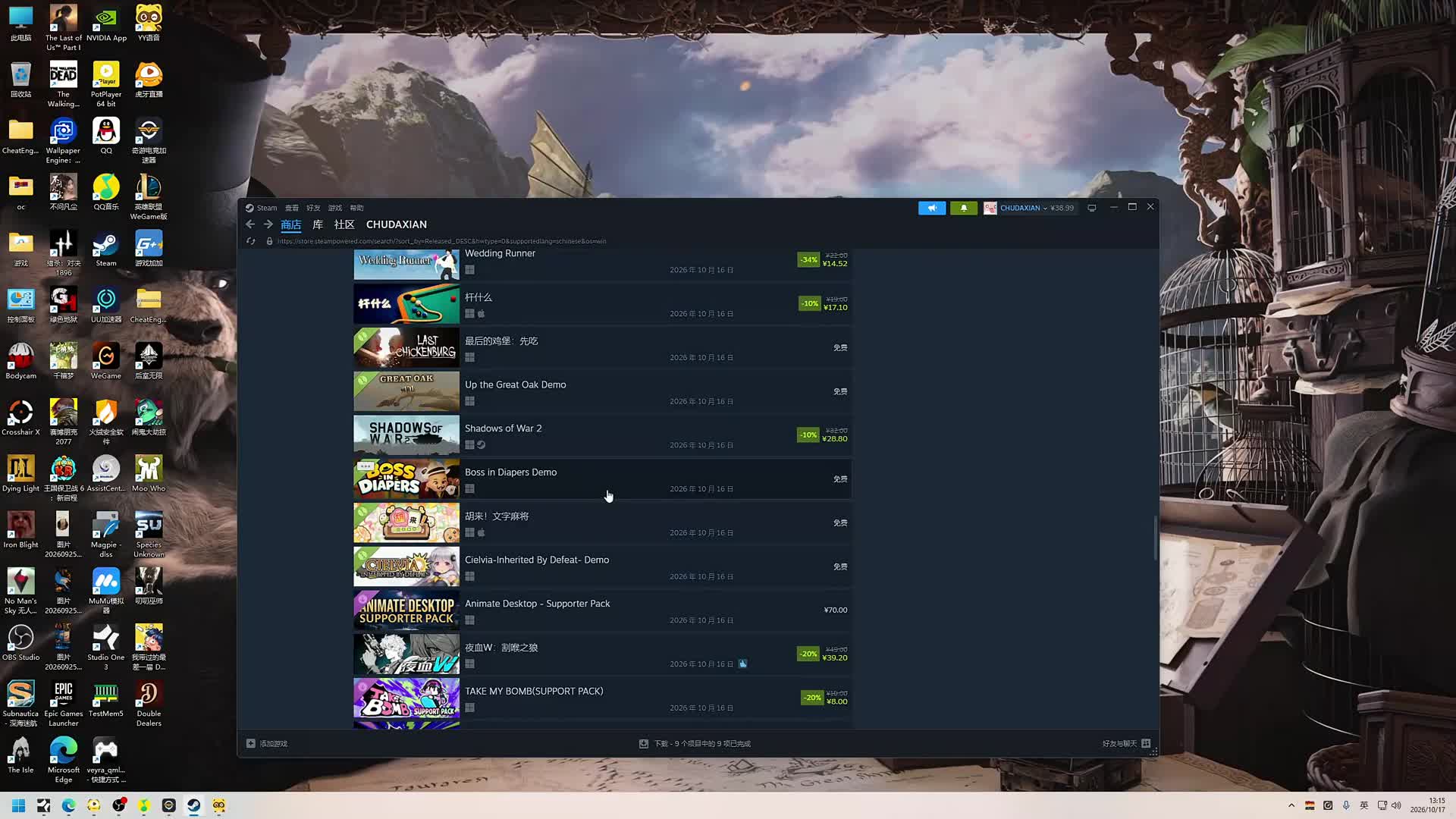Screen dimensions: 1456x819
Task: Open the 游戏 menu
Action: tap(335, 208)
